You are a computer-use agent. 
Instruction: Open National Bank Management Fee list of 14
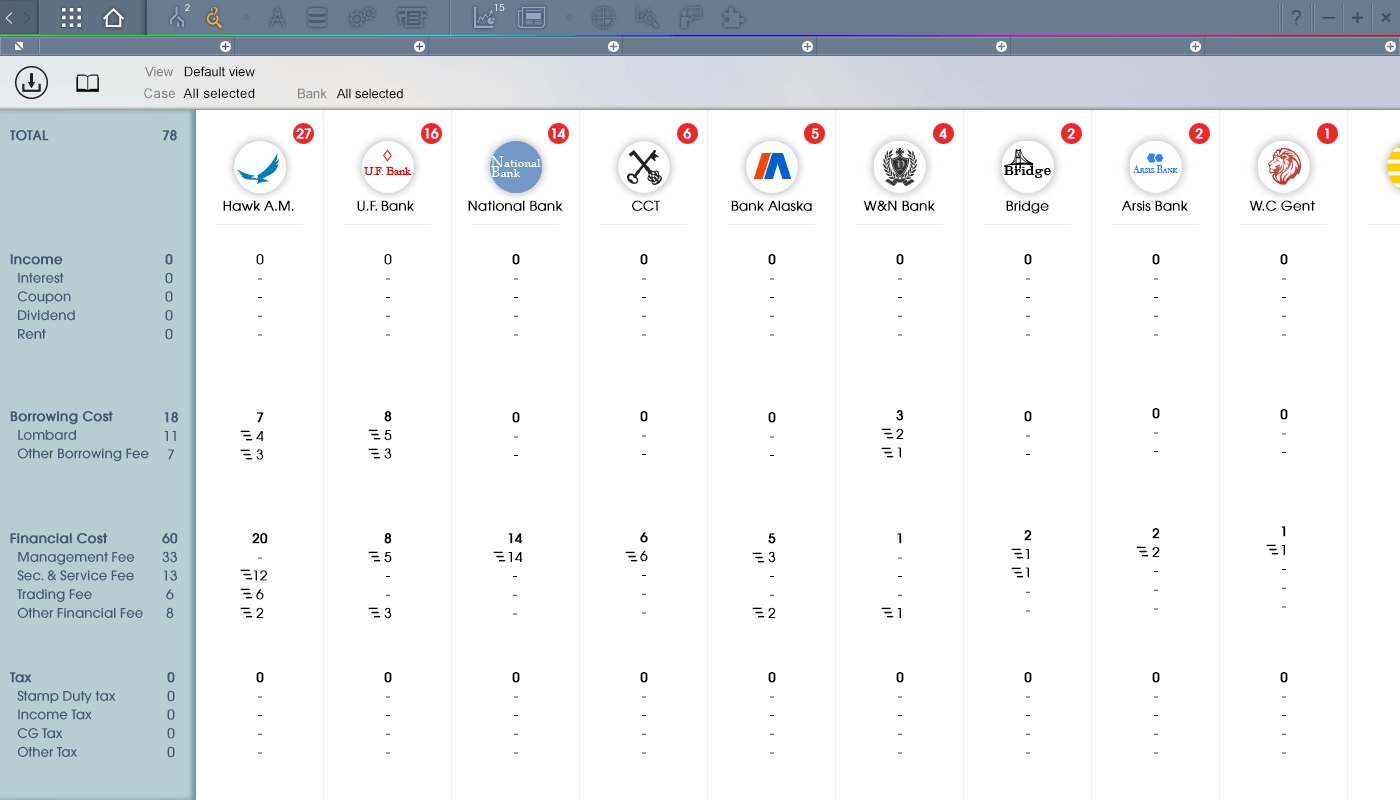pos(509,557)
